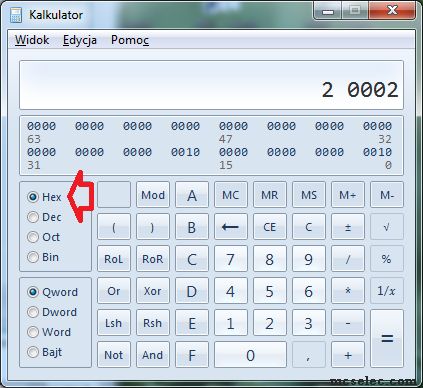Click the reciprocal 1/x button

[387, 291]
